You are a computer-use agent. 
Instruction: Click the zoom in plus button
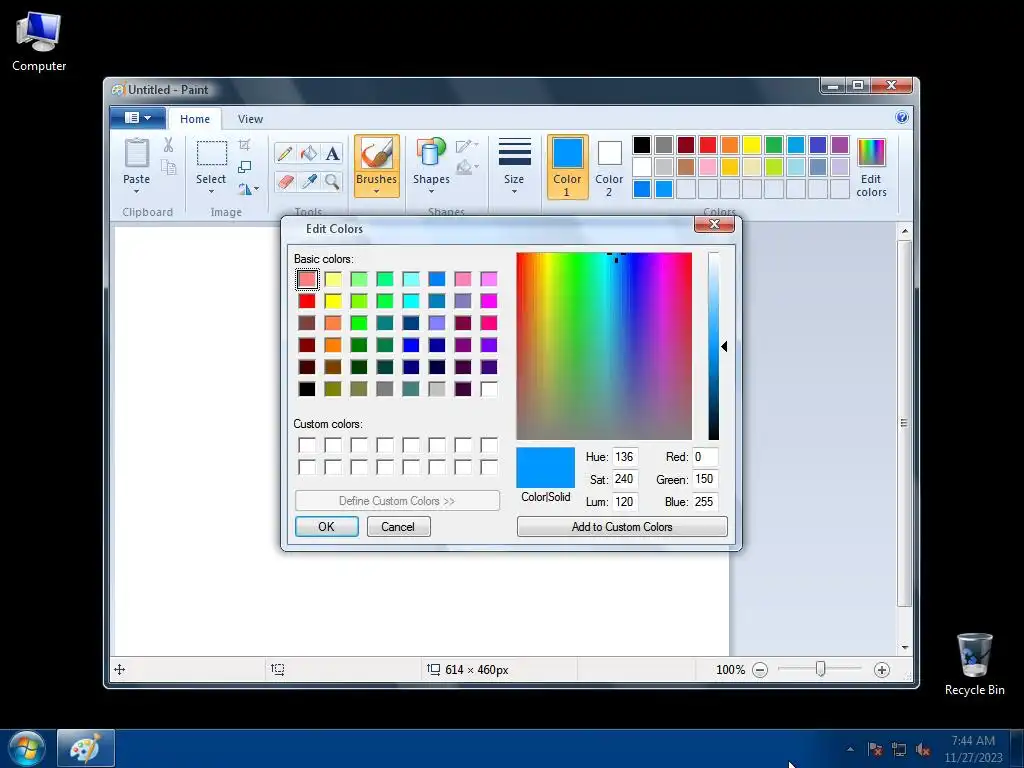tap(882, 670)
